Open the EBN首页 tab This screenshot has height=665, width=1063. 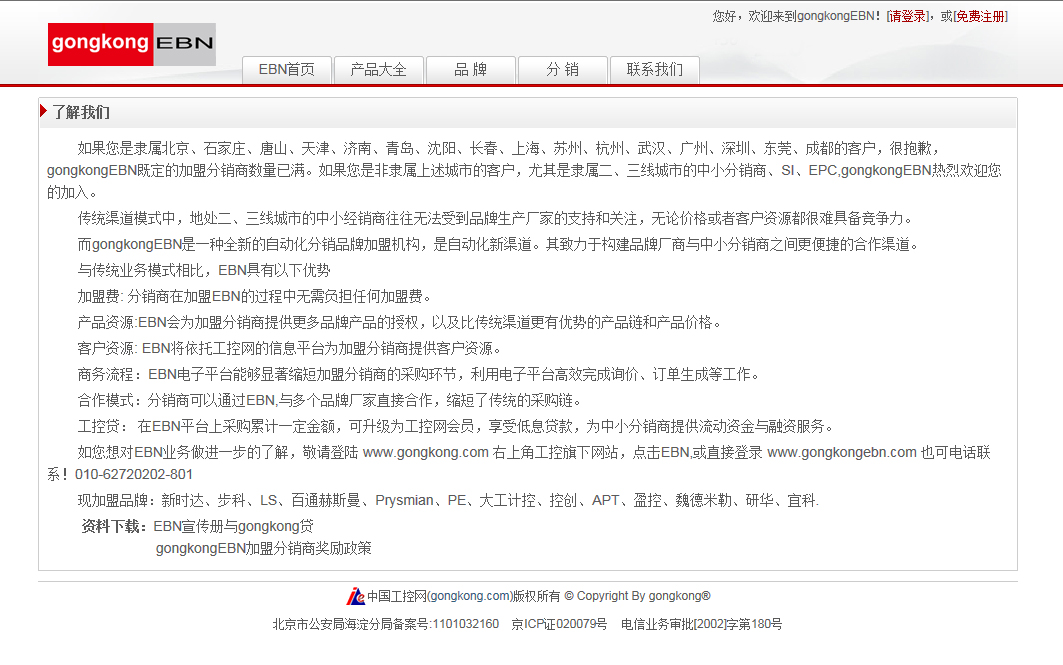[x=287, y=70]
